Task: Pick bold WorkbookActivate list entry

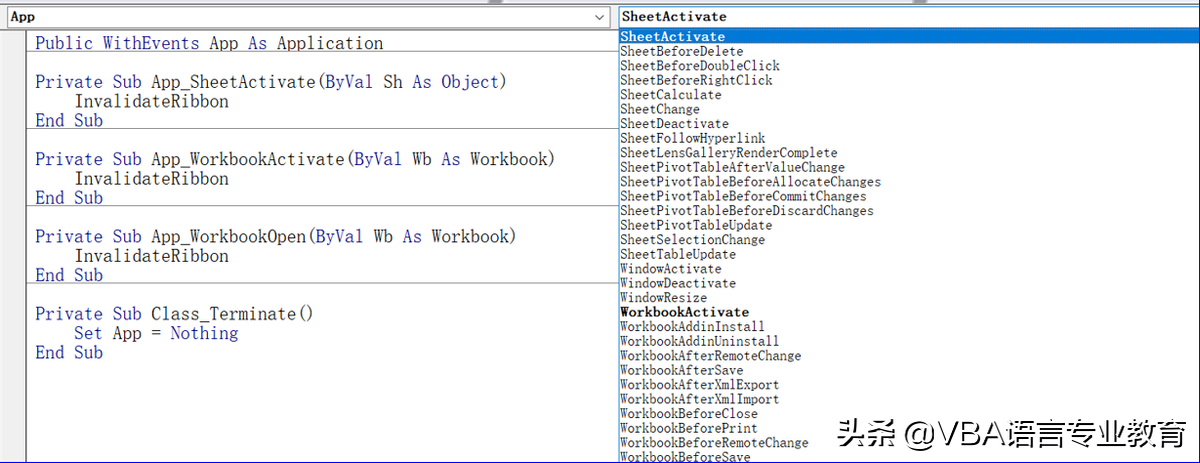Action: tap(684, 312)
